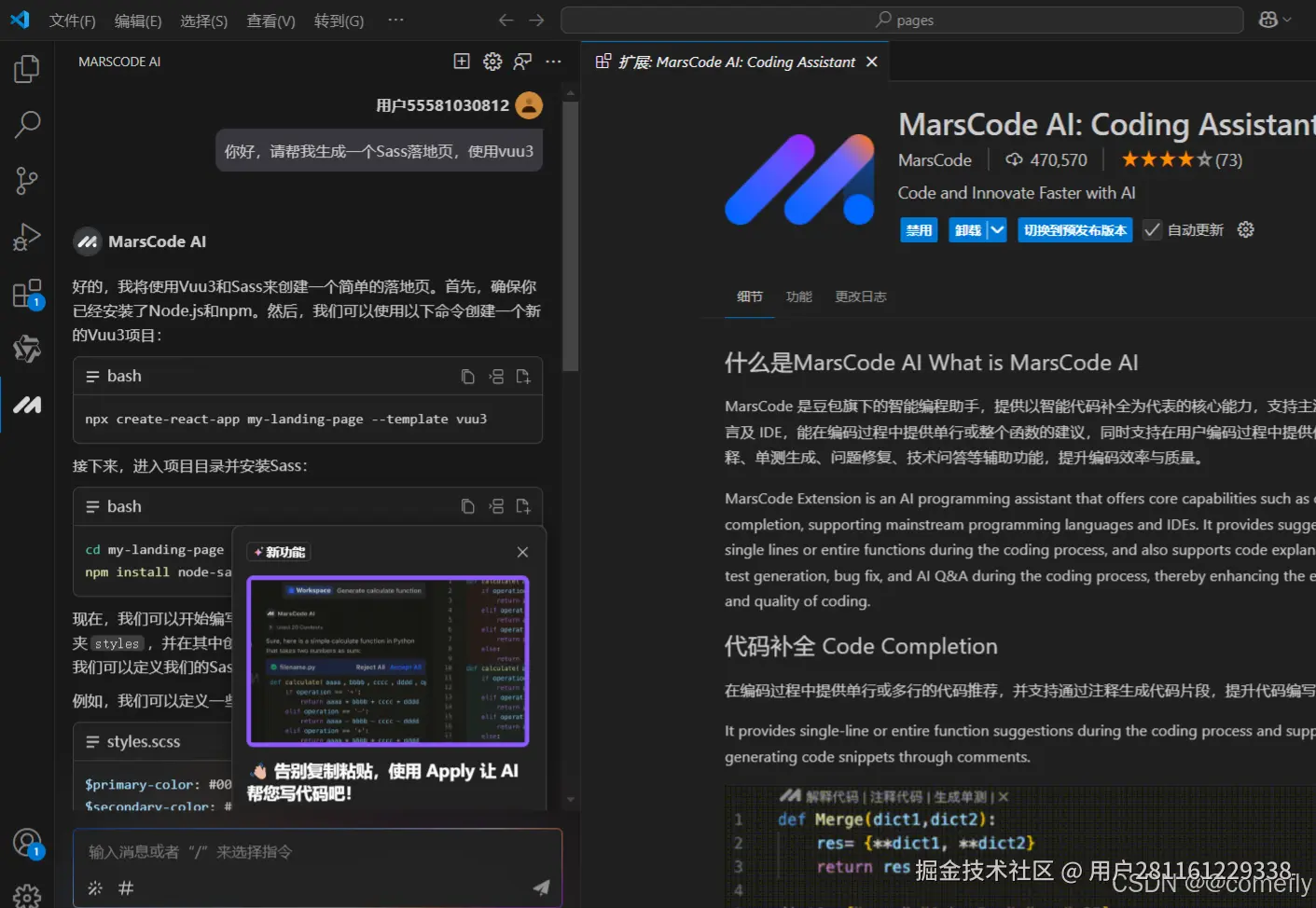1316x908 pixels.
Task: Send the chat message with the paper plane
Action: [x=542, y=888]
